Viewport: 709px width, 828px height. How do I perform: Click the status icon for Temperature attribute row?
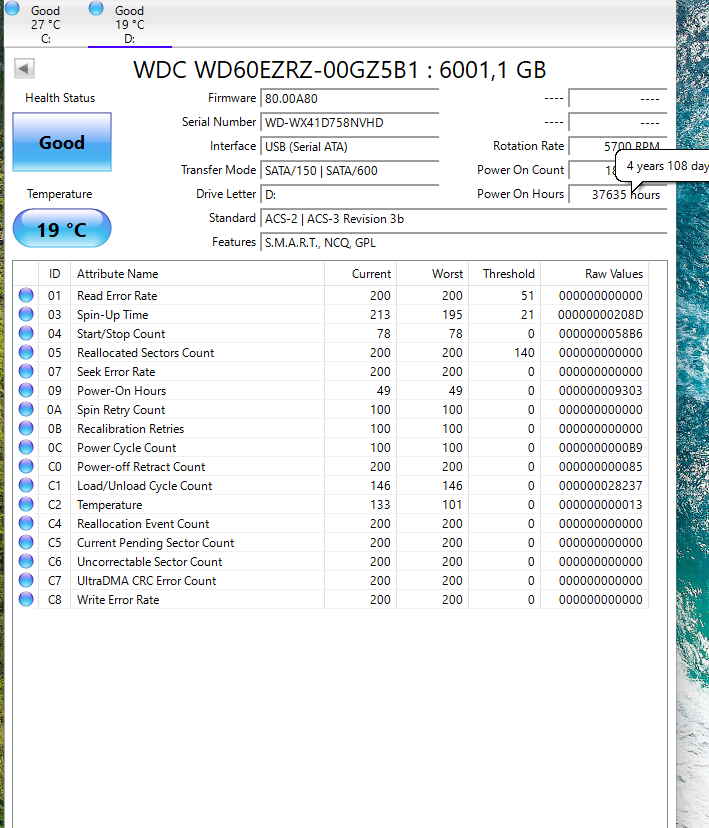[26, 504]
